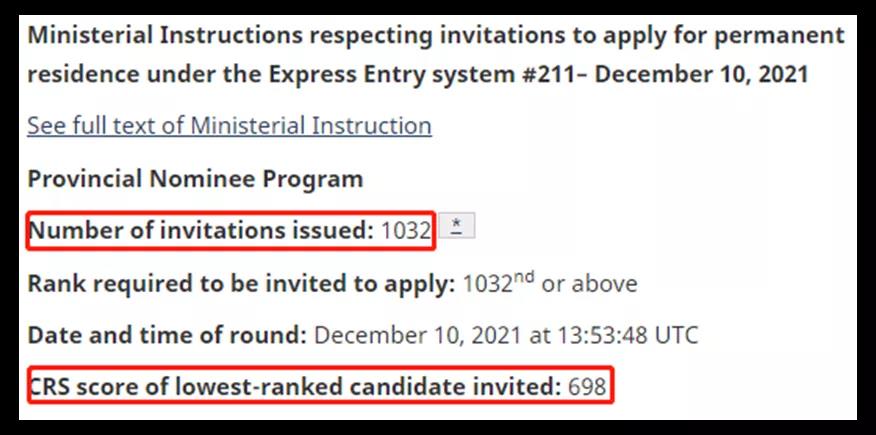
Task: Click the Provincial Nominee Program heading
Action: click(196, 179)
